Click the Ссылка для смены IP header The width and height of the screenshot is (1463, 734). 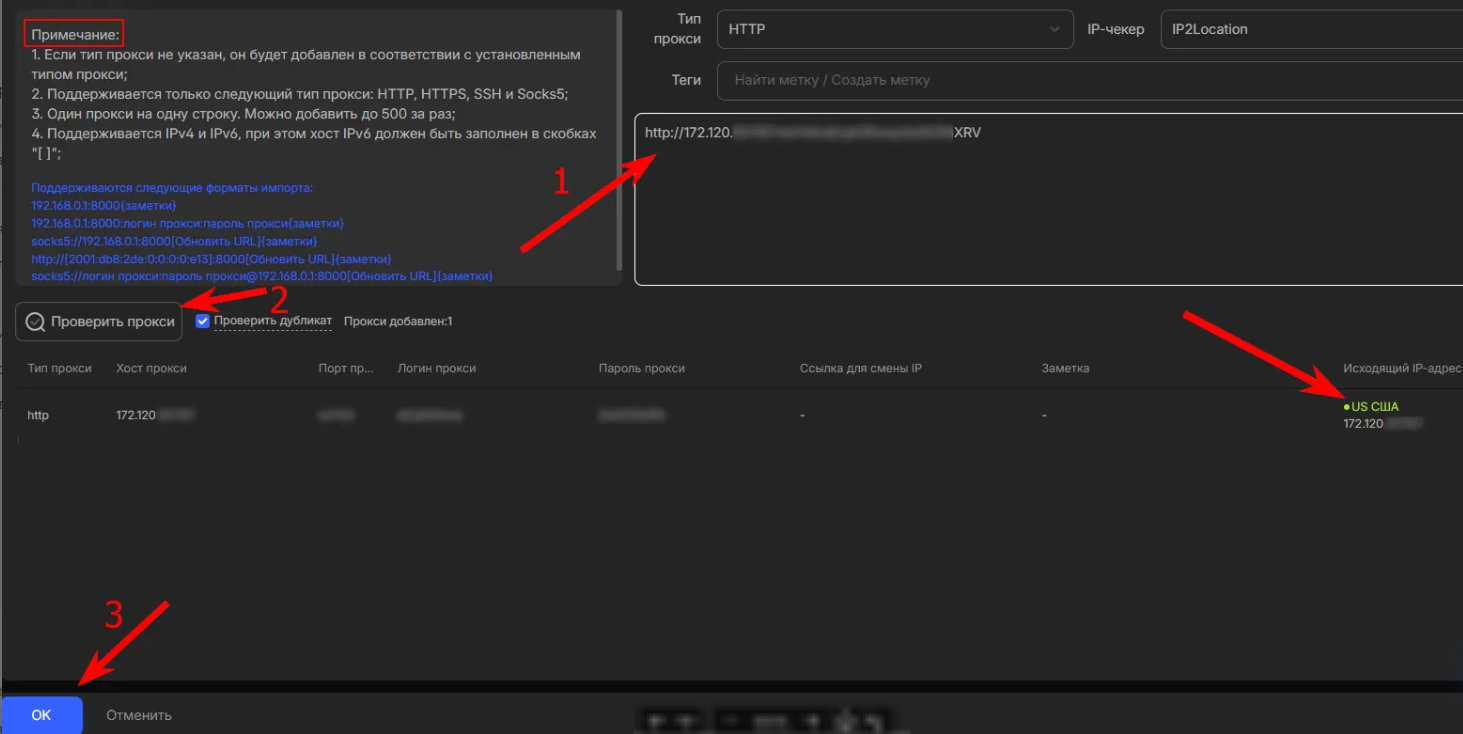coord(860,368)
